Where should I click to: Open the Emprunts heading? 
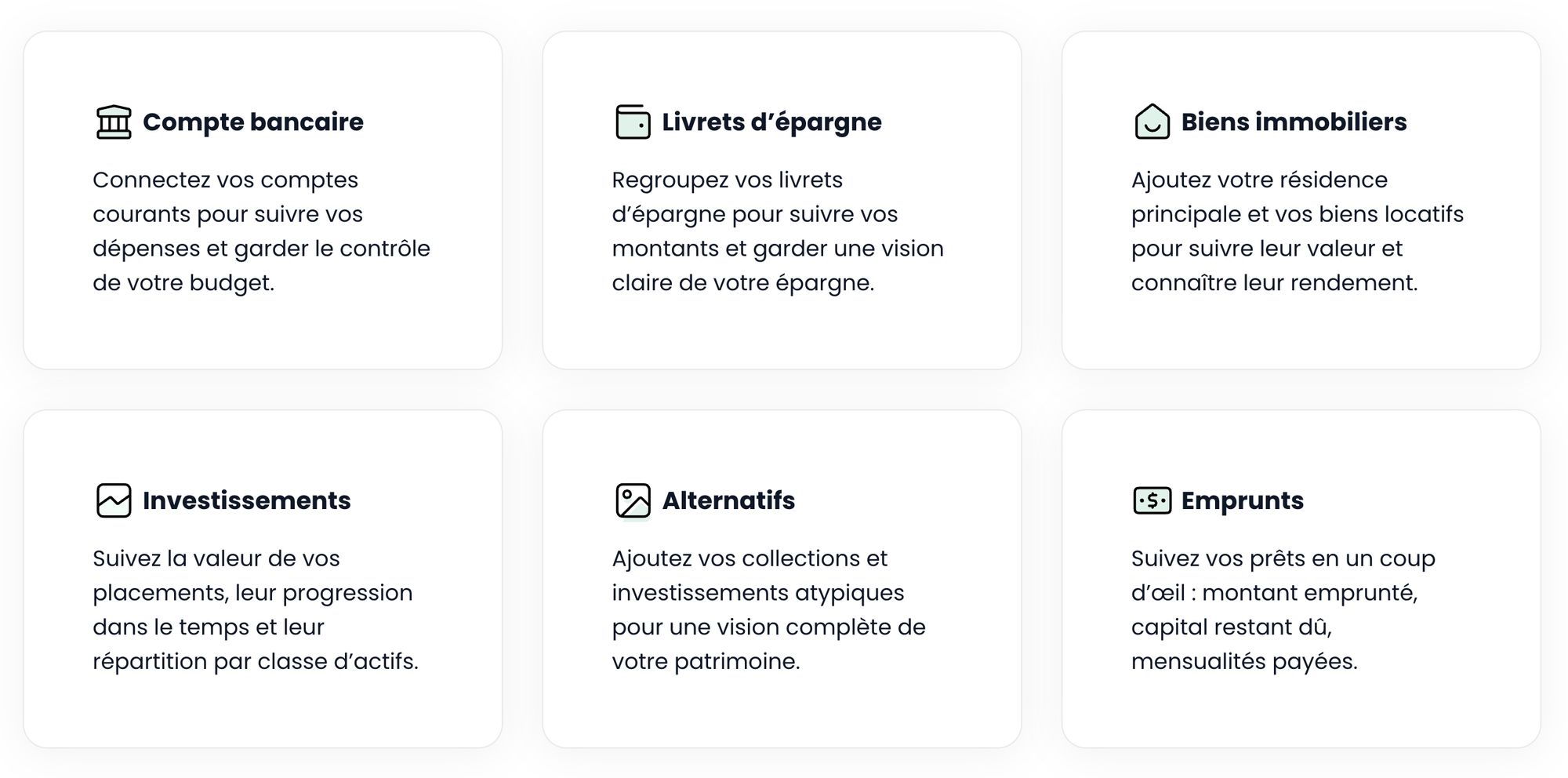(x=1242, y=500)
